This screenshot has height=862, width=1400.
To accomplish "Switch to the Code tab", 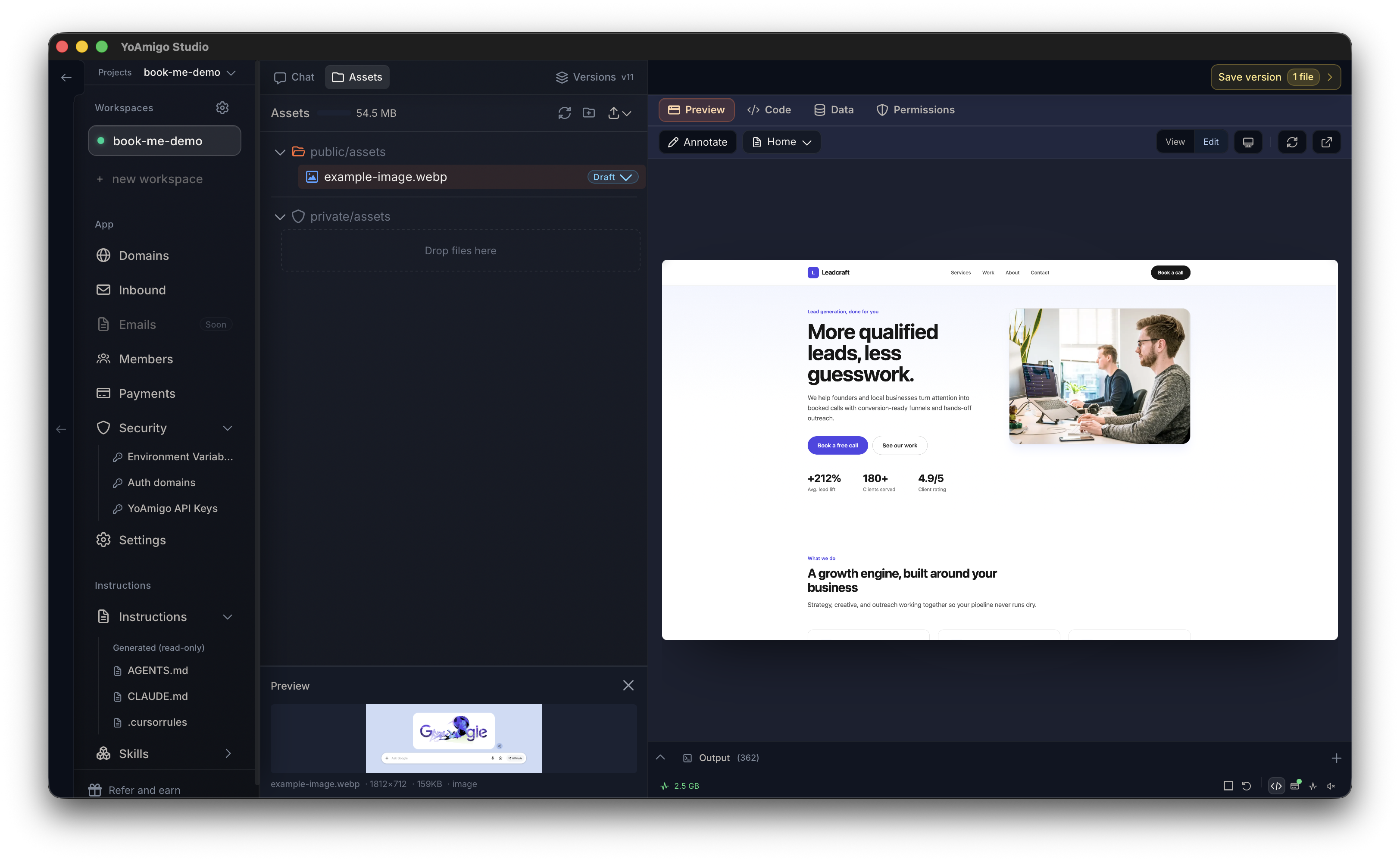I will 769,109.
